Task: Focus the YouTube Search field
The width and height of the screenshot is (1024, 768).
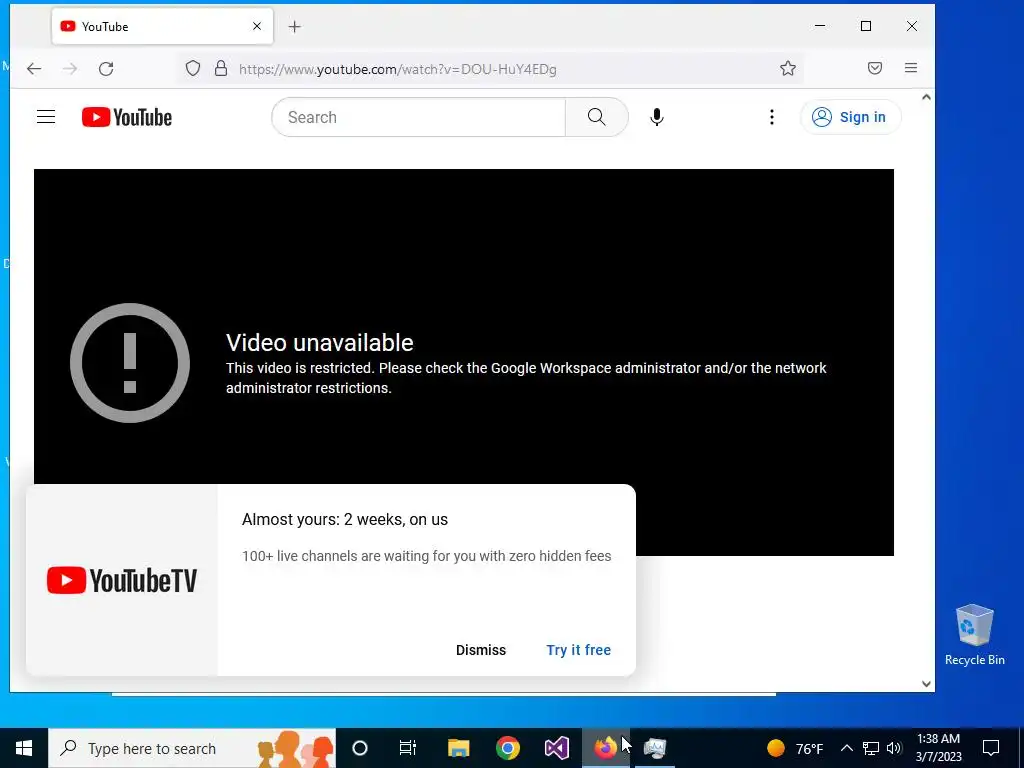Action: point(419,117)
